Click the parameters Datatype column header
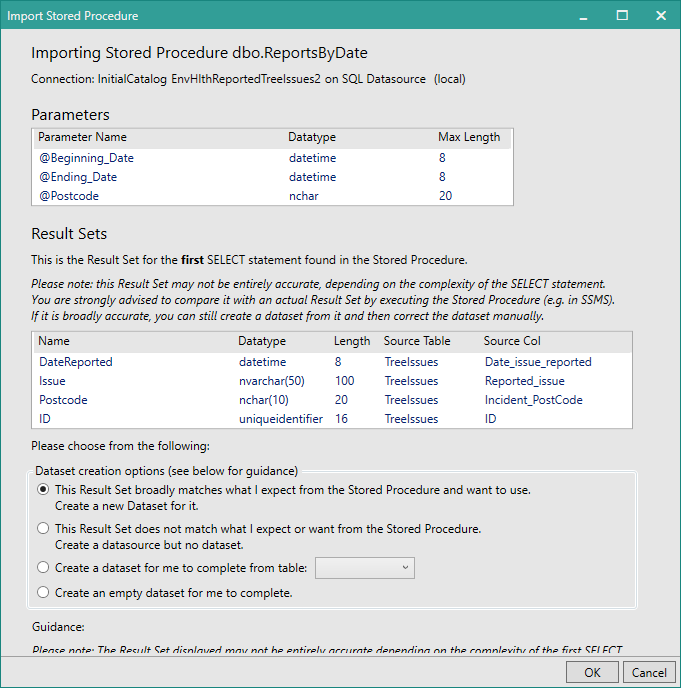This screenshot has width=681, height=688. [312, 137]
